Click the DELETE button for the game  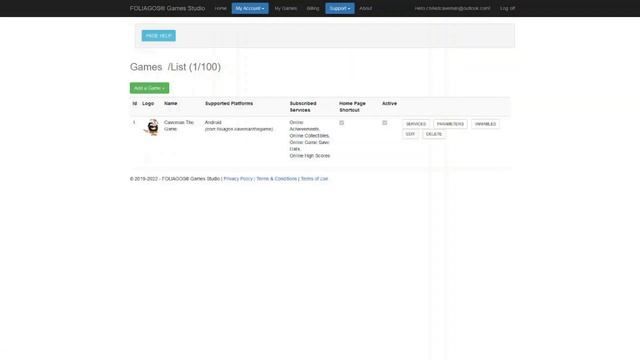click(x=433, y=134)
